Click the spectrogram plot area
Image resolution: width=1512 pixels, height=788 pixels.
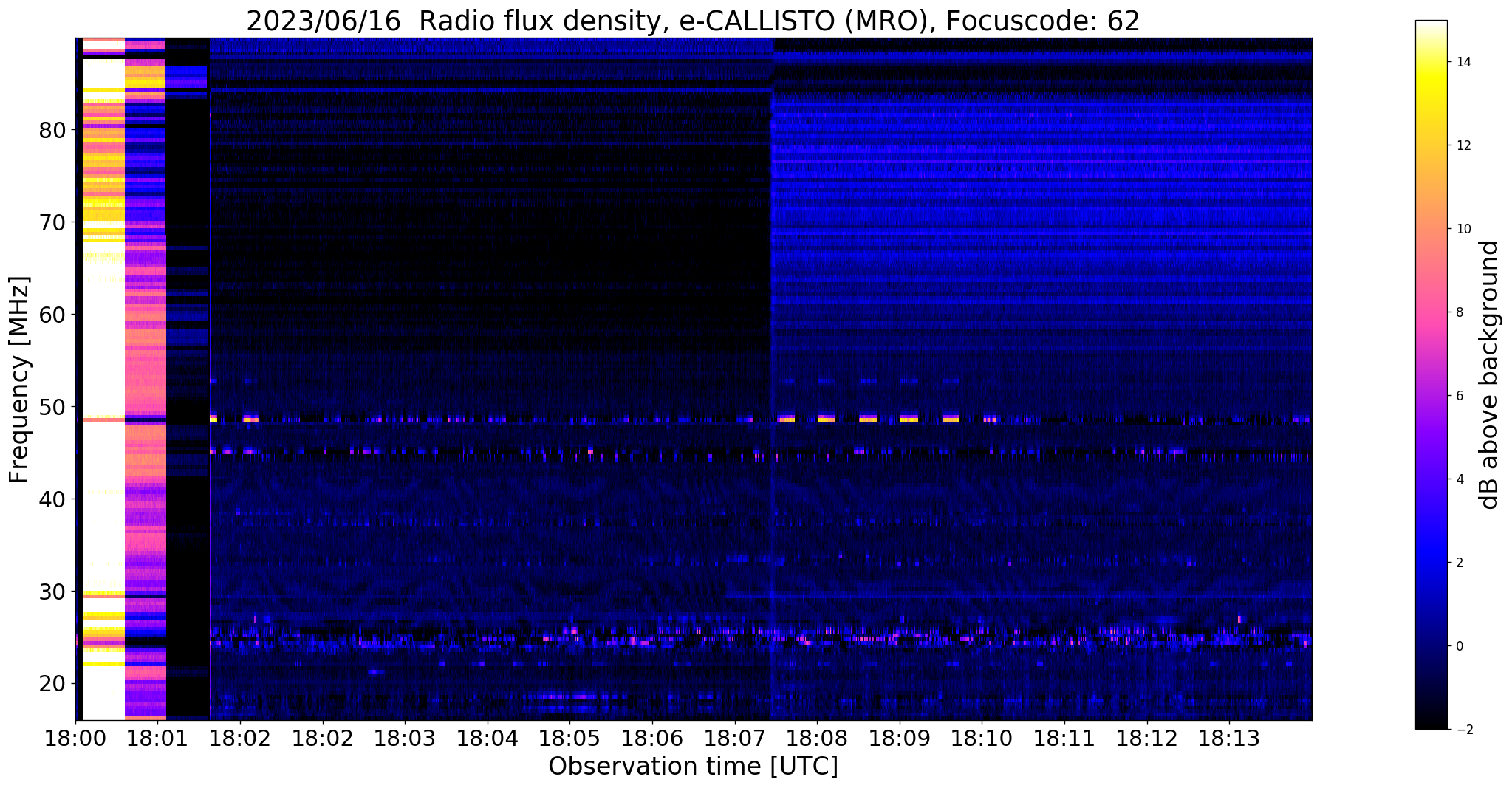click(x=694, y=379)
